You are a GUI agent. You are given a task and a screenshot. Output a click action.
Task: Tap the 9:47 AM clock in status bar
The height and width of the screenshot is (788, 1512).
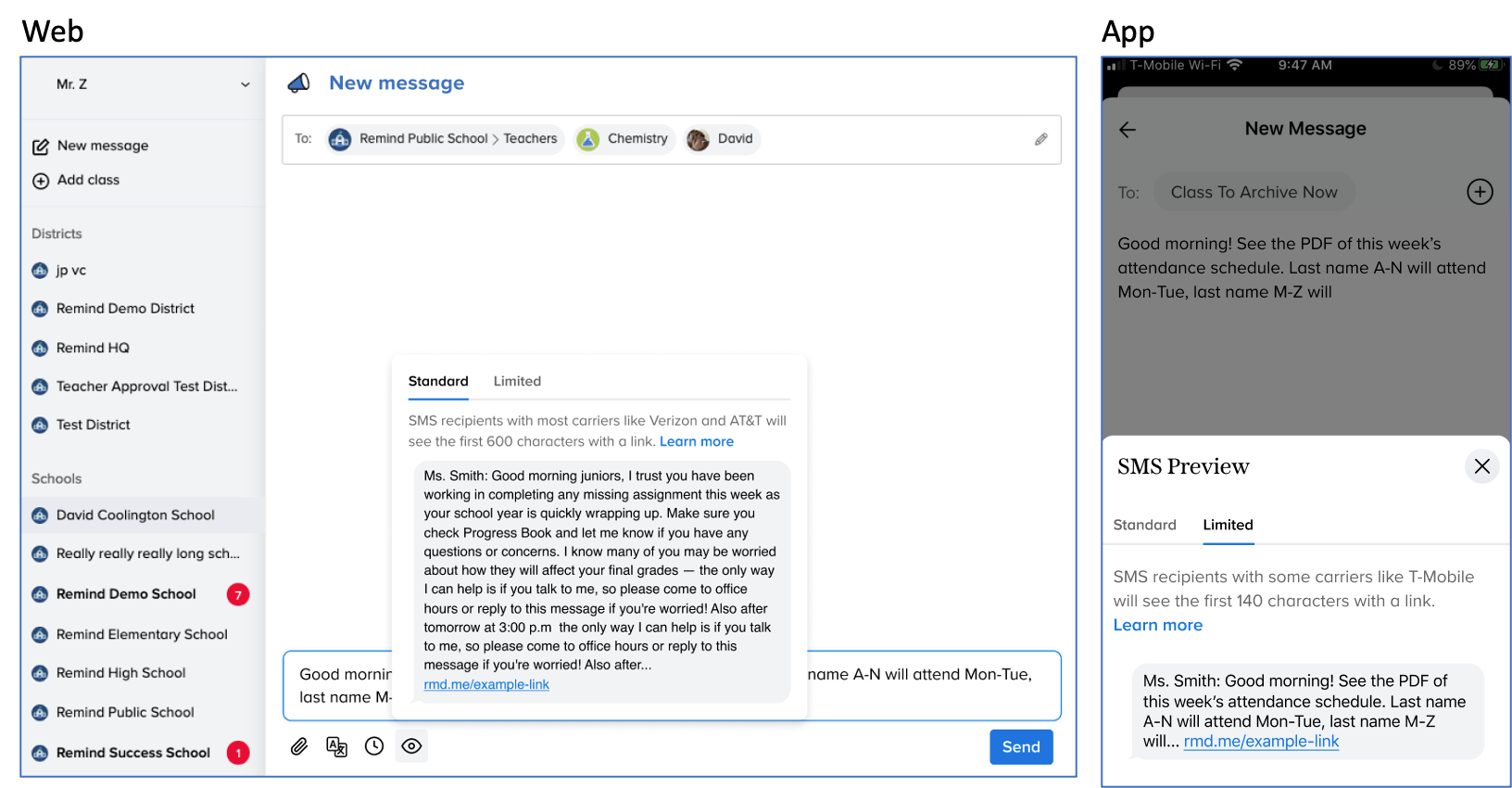click(x=1304, y=66)
